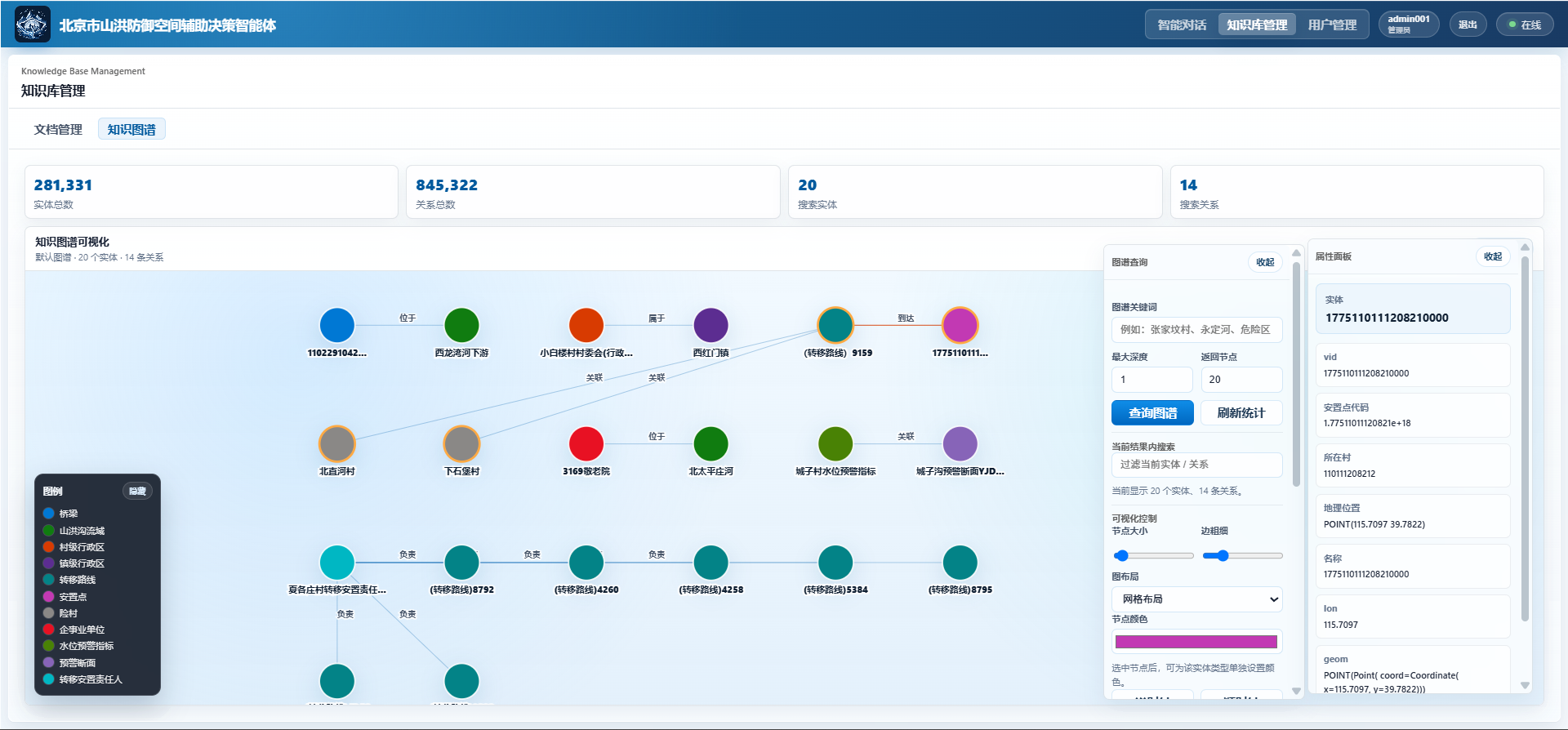
Task: Switch to the 知识图谱 tab
Action: tap(131, 129)
